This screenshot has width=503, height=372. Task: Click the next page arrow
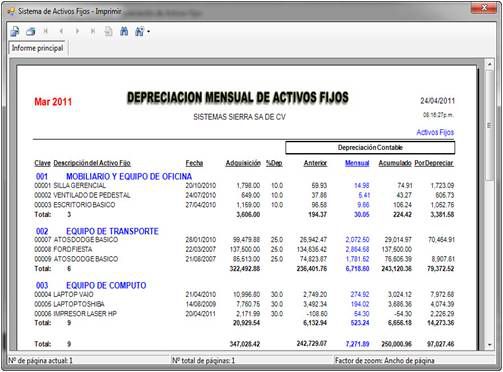click(x=77, y=31)
